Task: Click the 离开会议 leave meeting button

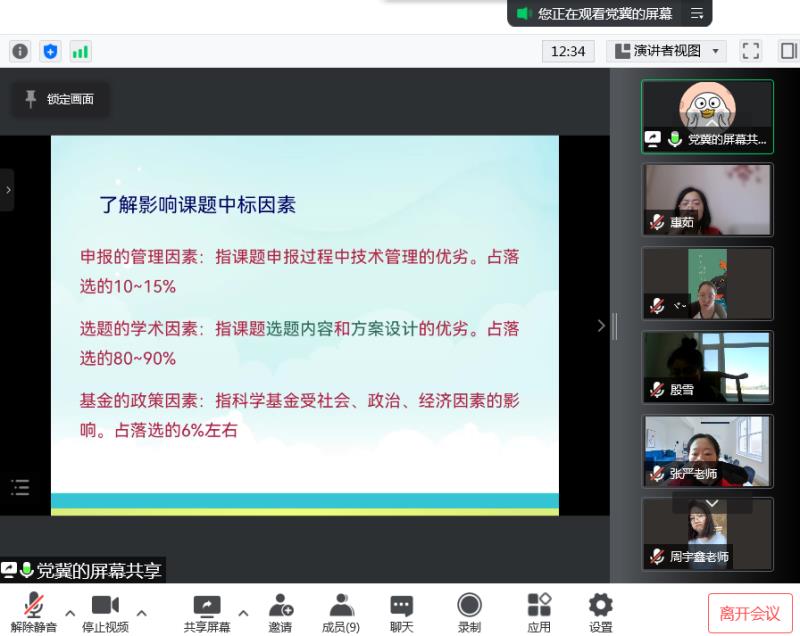Action: pos(750,613)
